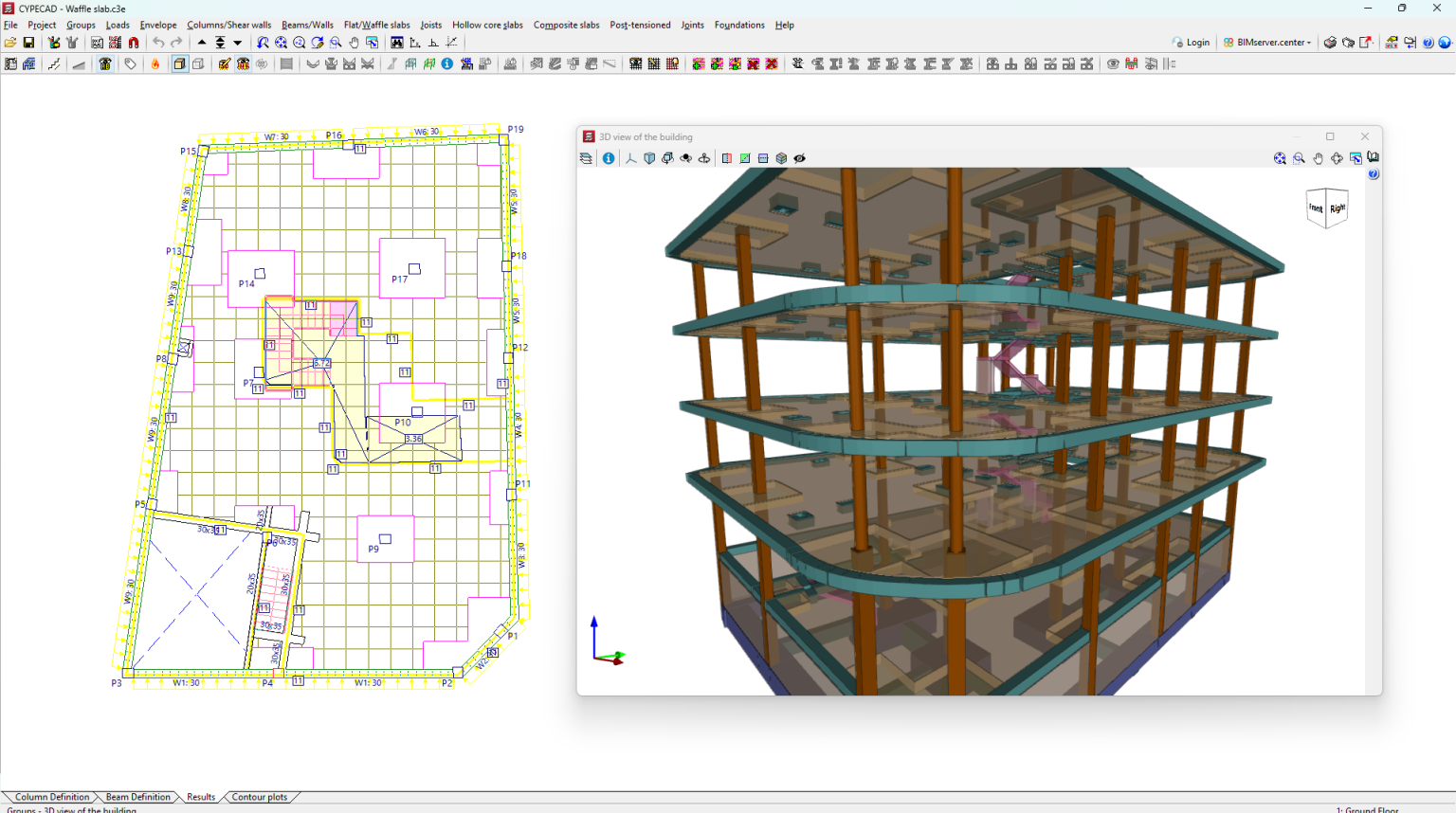The image size is (1456, 813).
Task: Click the print icon near BIMserver.center
Action: [1330, 43]
